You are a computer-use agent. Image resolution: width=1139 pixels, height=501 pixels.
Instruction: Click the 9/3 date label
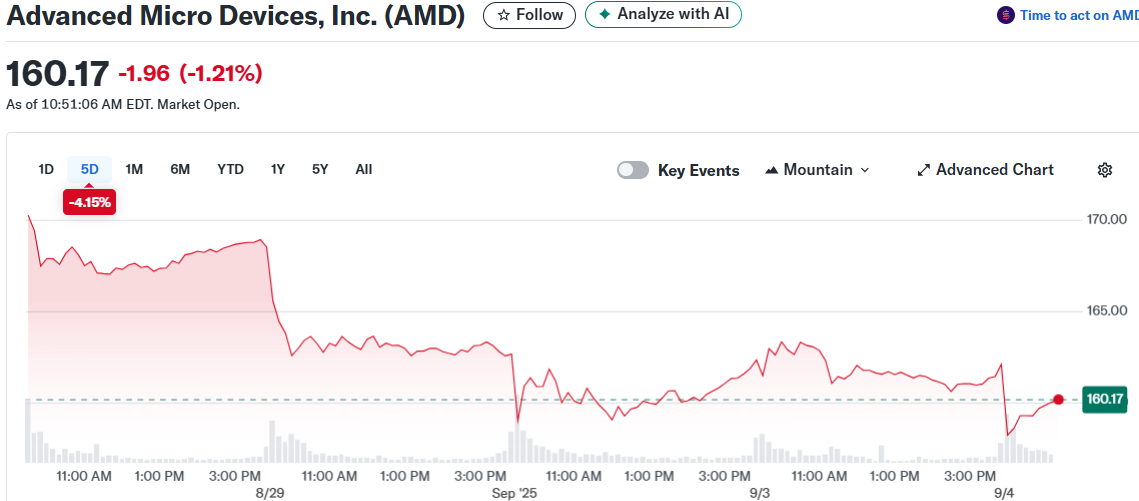point(760,494)
